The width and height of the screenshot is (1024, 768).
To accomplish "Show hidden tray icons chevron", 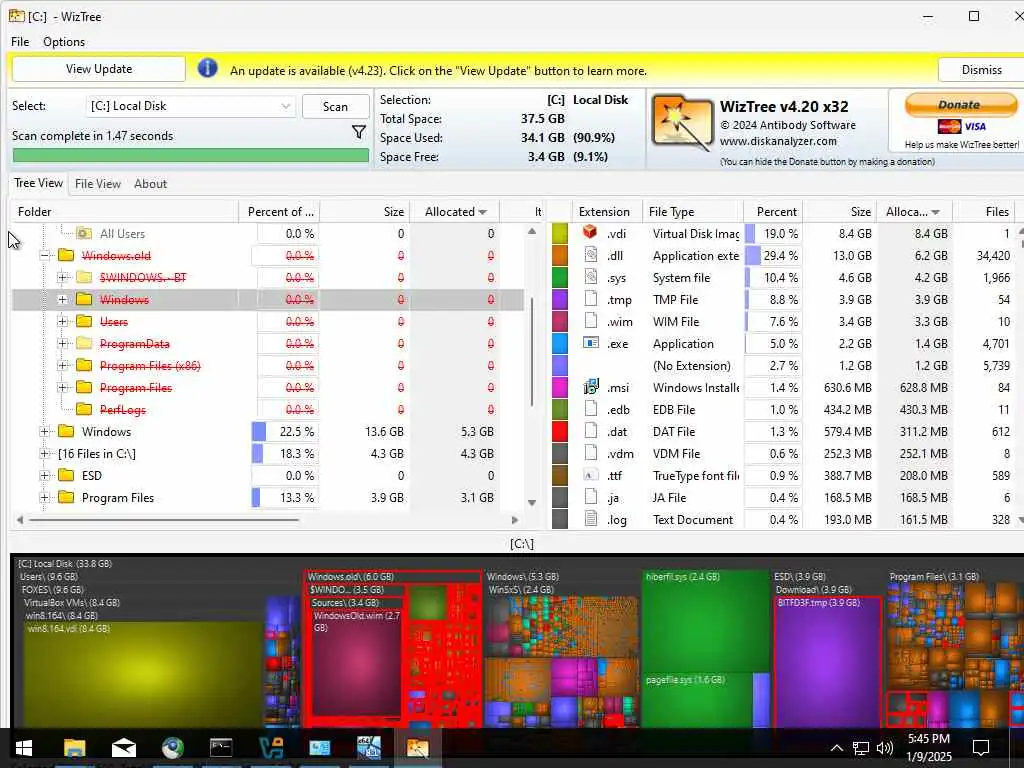I will [837, 748].
